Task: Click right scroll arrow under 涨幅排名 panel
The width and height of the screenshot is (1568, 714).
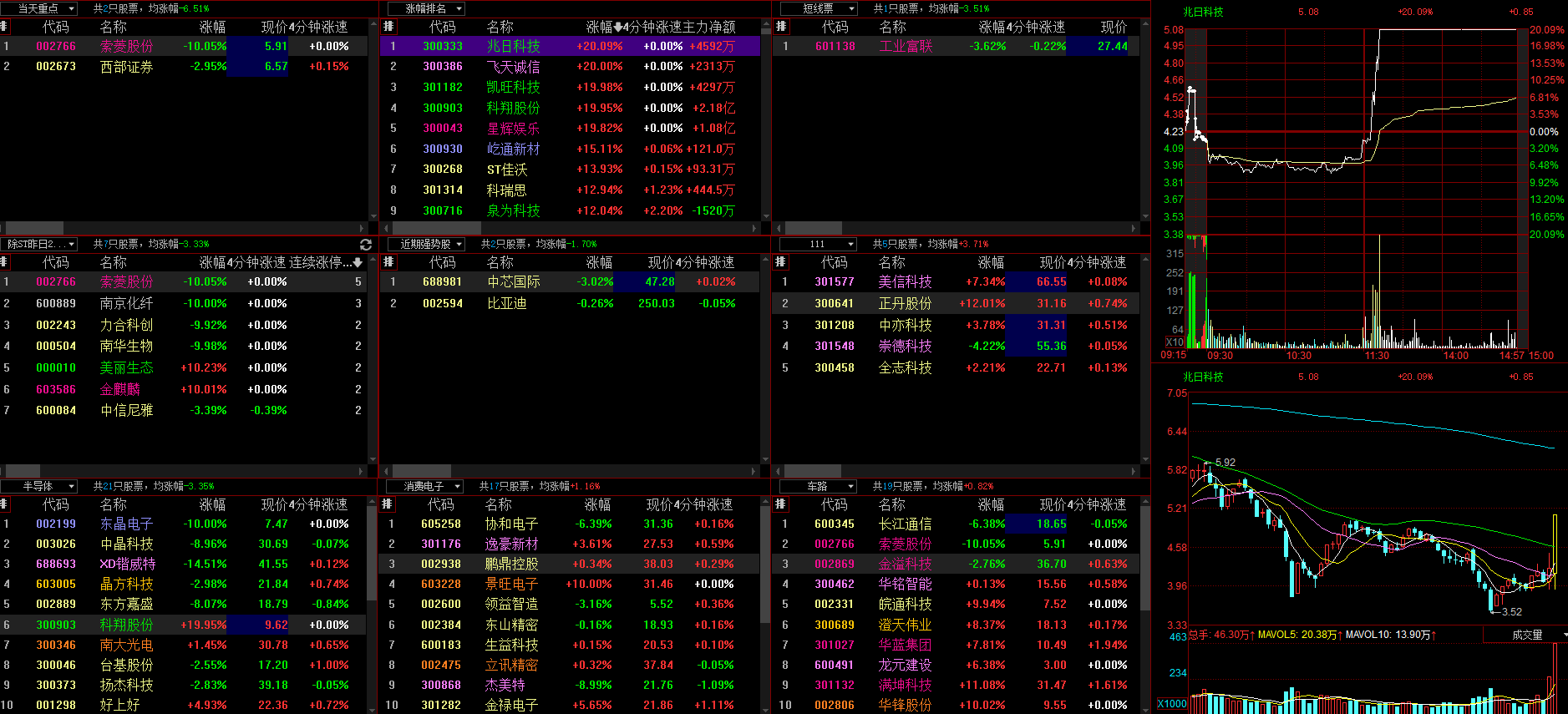Action: click(754, 228)
